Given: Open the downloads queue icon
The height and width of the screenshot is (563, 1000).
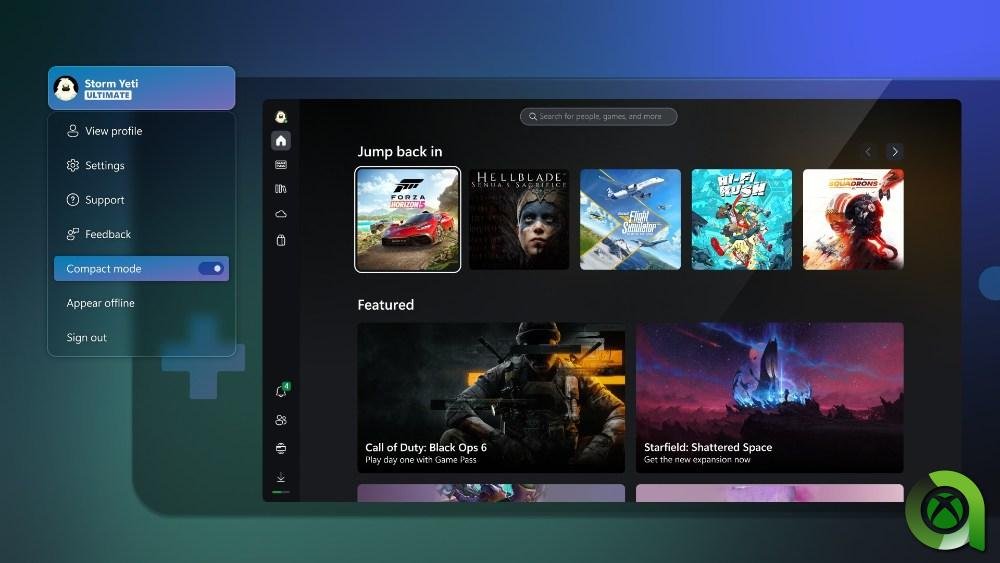Looking at the screenshot, I should click(x=281, y=477).
